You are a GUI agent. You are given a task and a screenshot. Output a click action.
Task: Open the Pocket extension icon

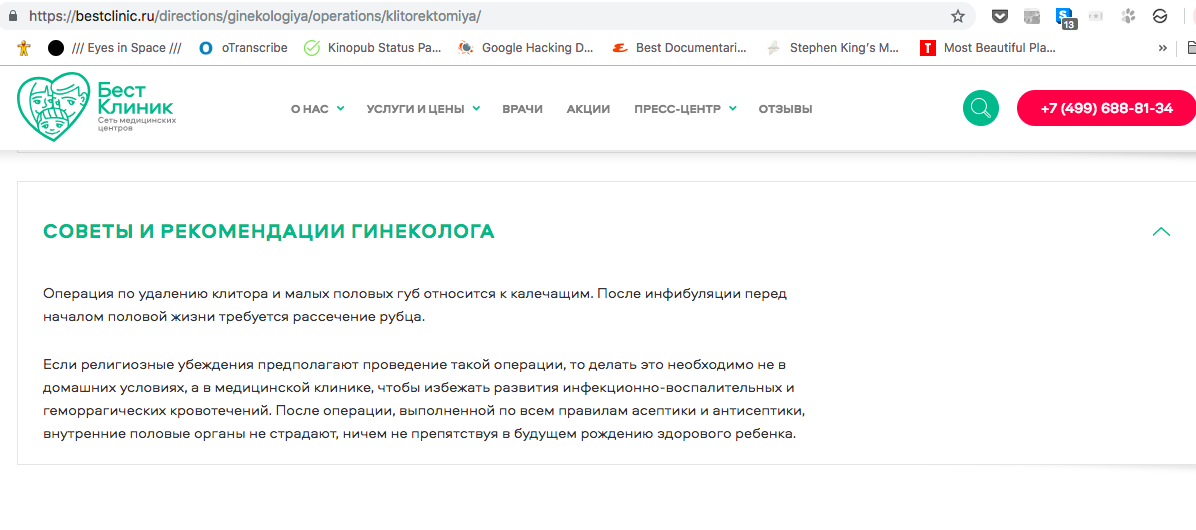999,16
